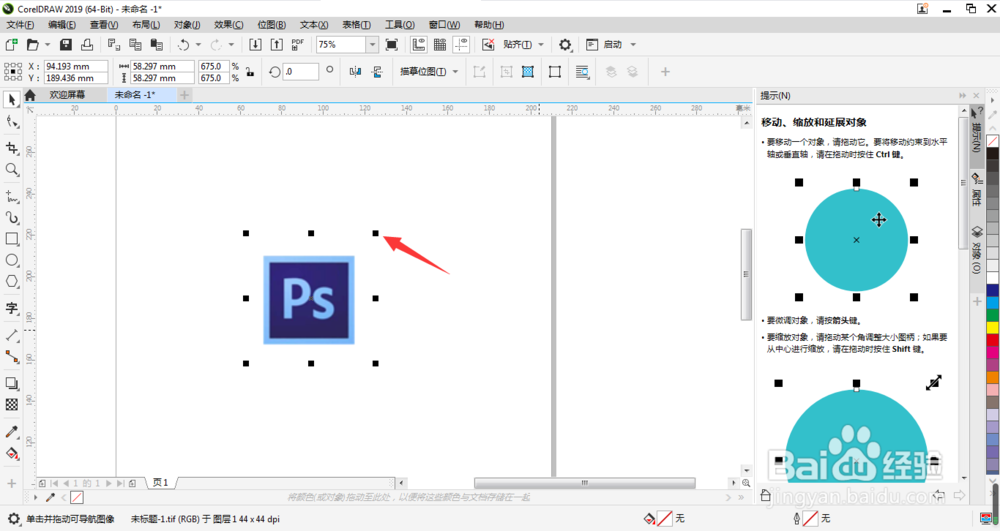Add a new document tab with plus
1000x531 pixels.
[184, 95]
